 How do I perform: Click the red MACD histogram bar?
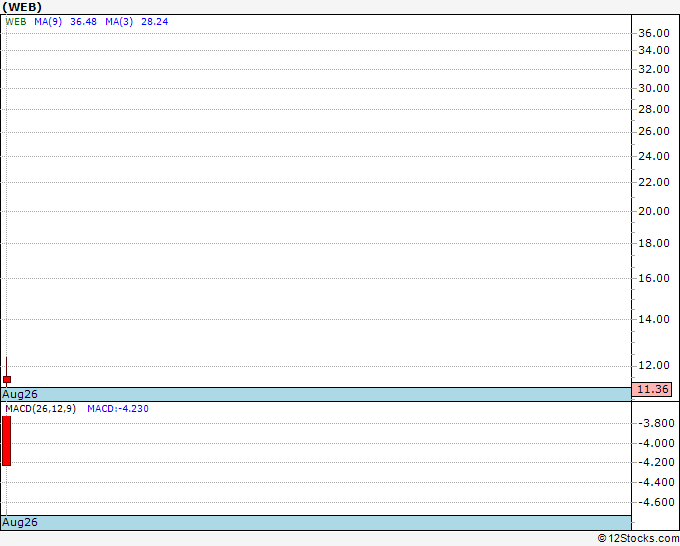pyautogui.click(x=7, y=441)
